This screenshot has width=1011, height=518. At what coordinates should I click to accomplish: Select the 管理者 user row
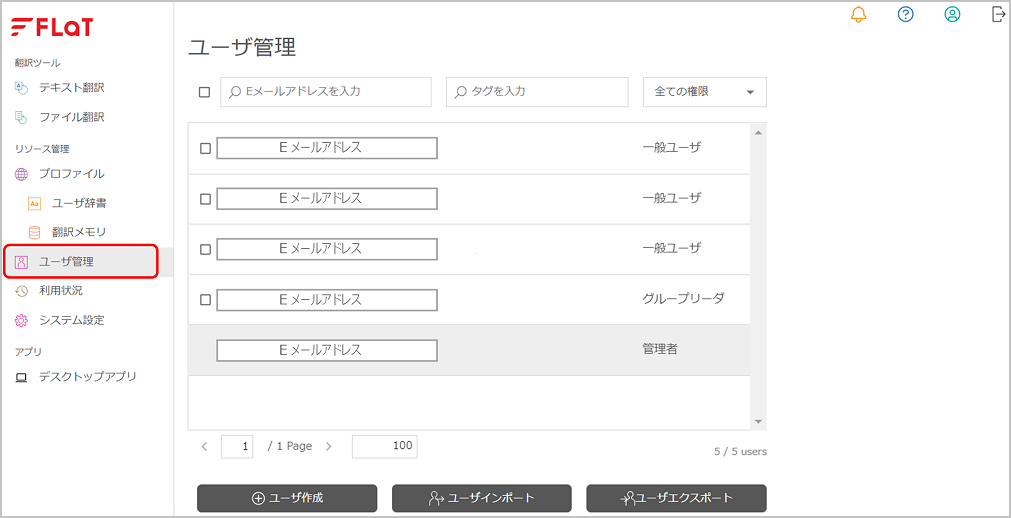point(469,350)
